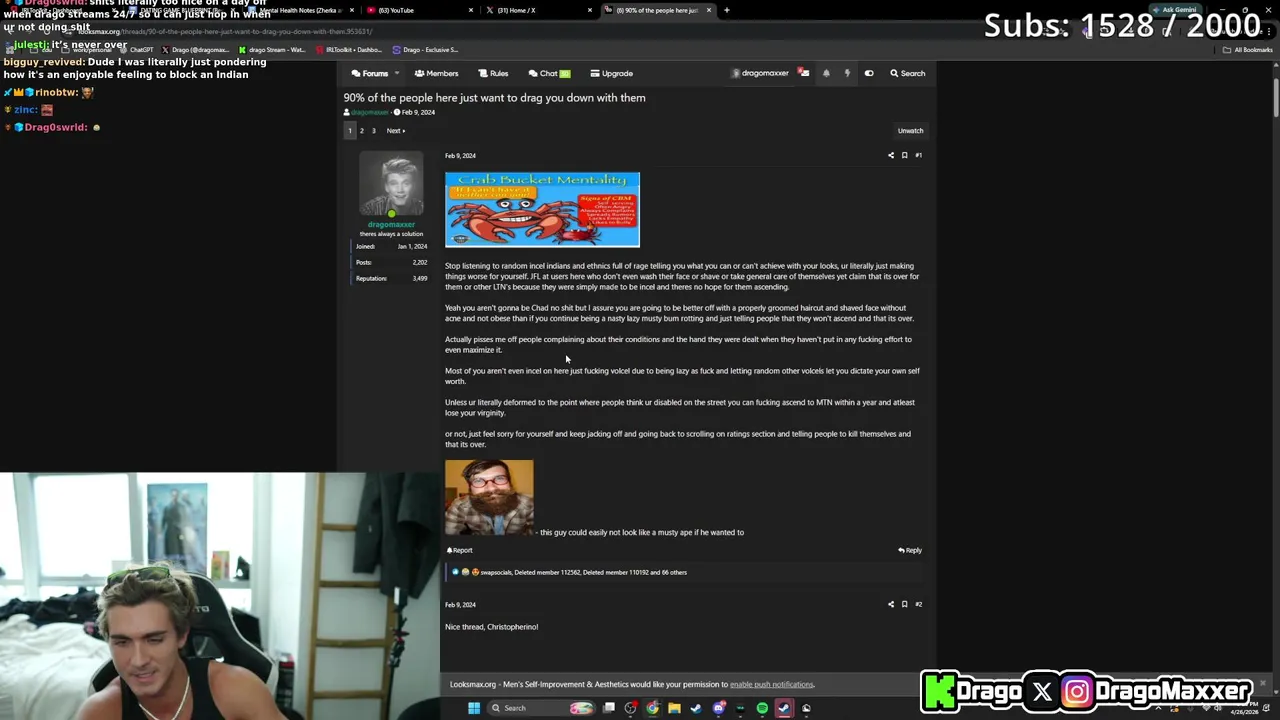Open the forum Search

click(x=907, y=73)
